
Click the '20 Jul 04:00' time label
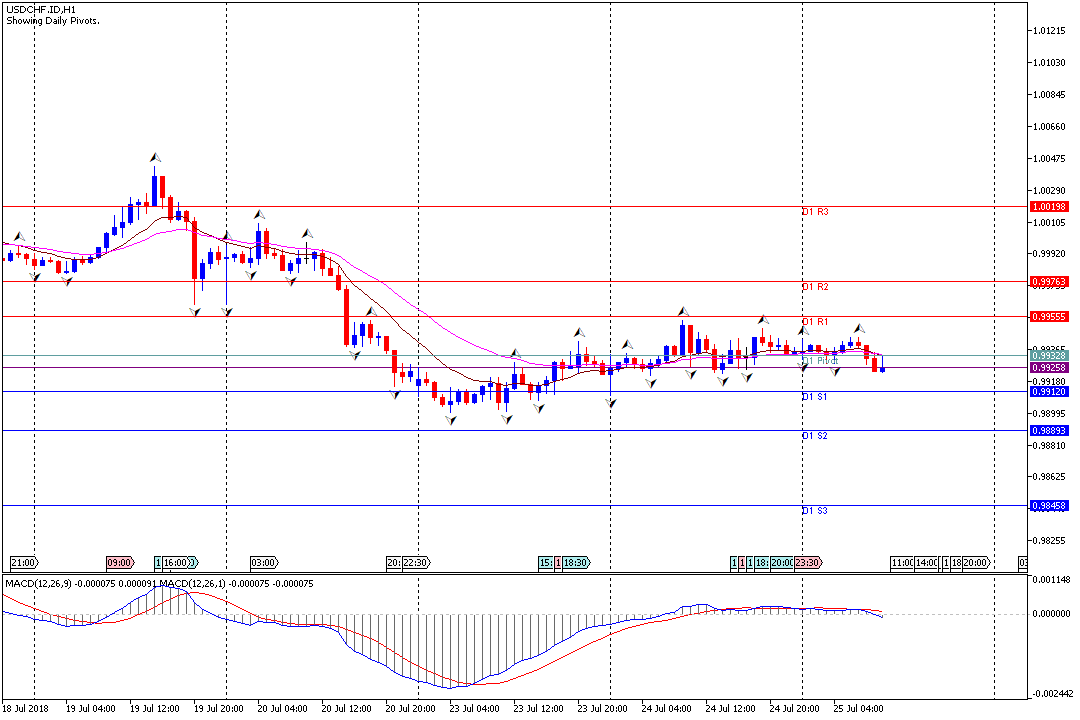282,709
